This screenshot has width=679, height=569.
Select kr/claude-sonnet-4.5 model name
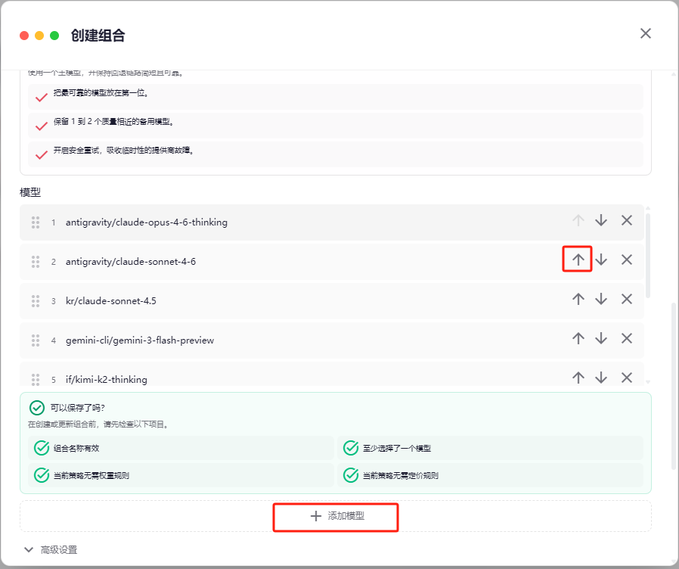pyautogui.click(x=111, y=301)
